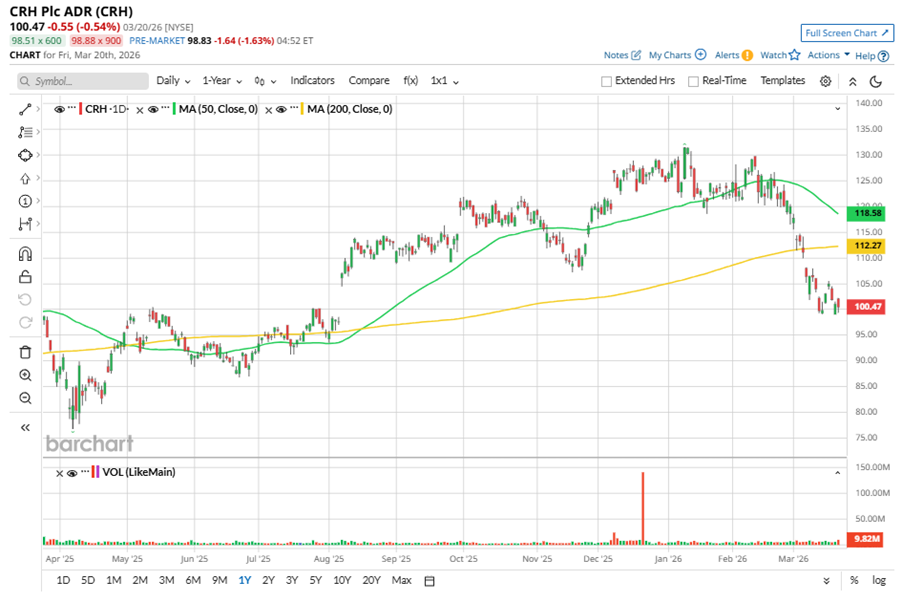Toggle visibility of MA 200 line
902x602 pixels.
[x=281, y=109]
